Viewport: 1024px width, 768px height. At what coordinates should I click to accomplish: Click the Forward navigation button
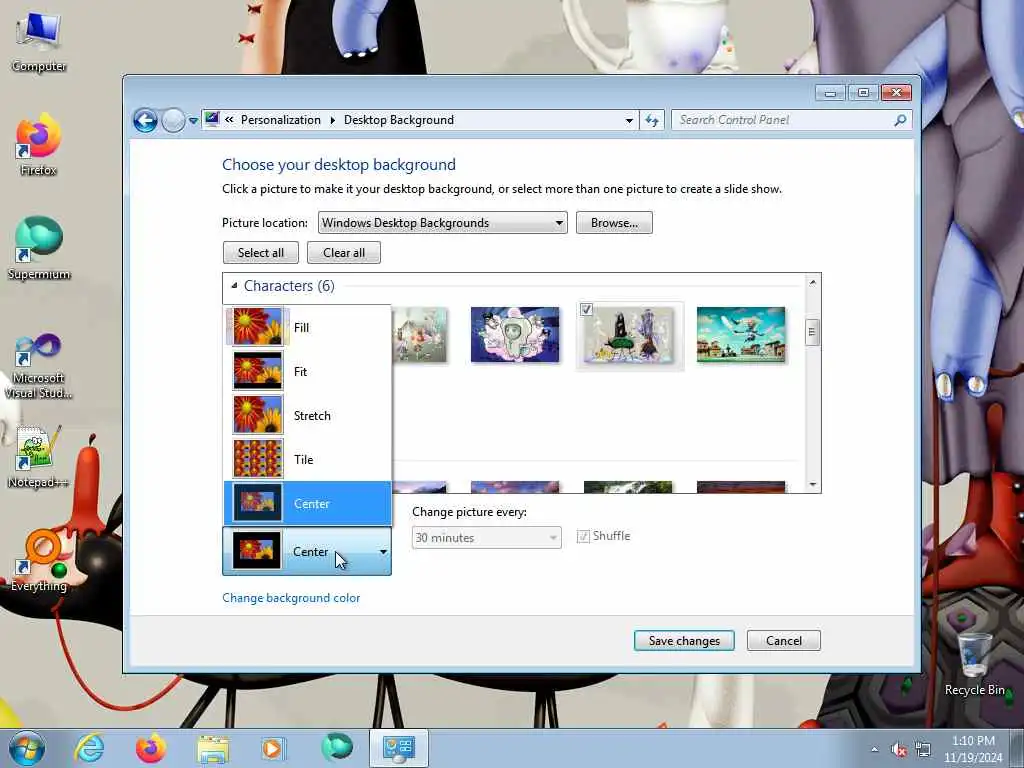173,120
